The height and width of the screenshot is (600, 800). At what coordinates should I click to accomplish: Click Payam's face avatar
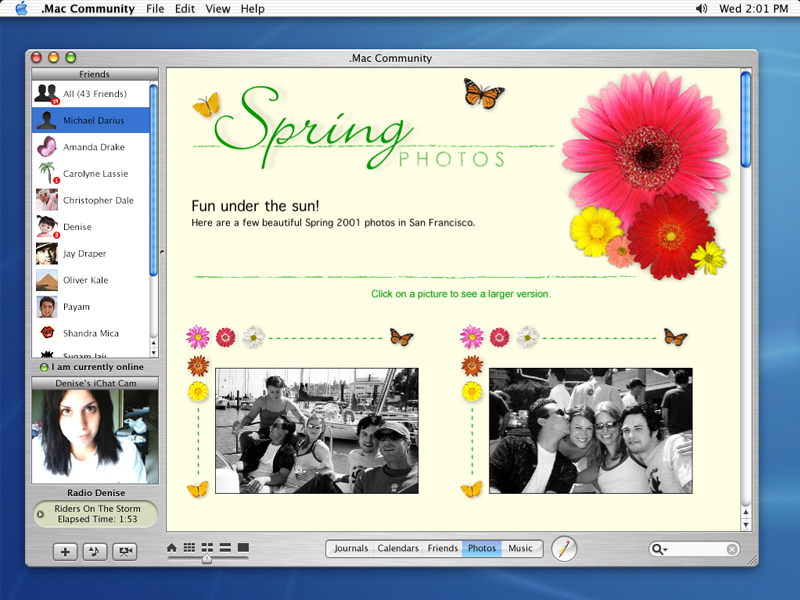click(46, 307)
